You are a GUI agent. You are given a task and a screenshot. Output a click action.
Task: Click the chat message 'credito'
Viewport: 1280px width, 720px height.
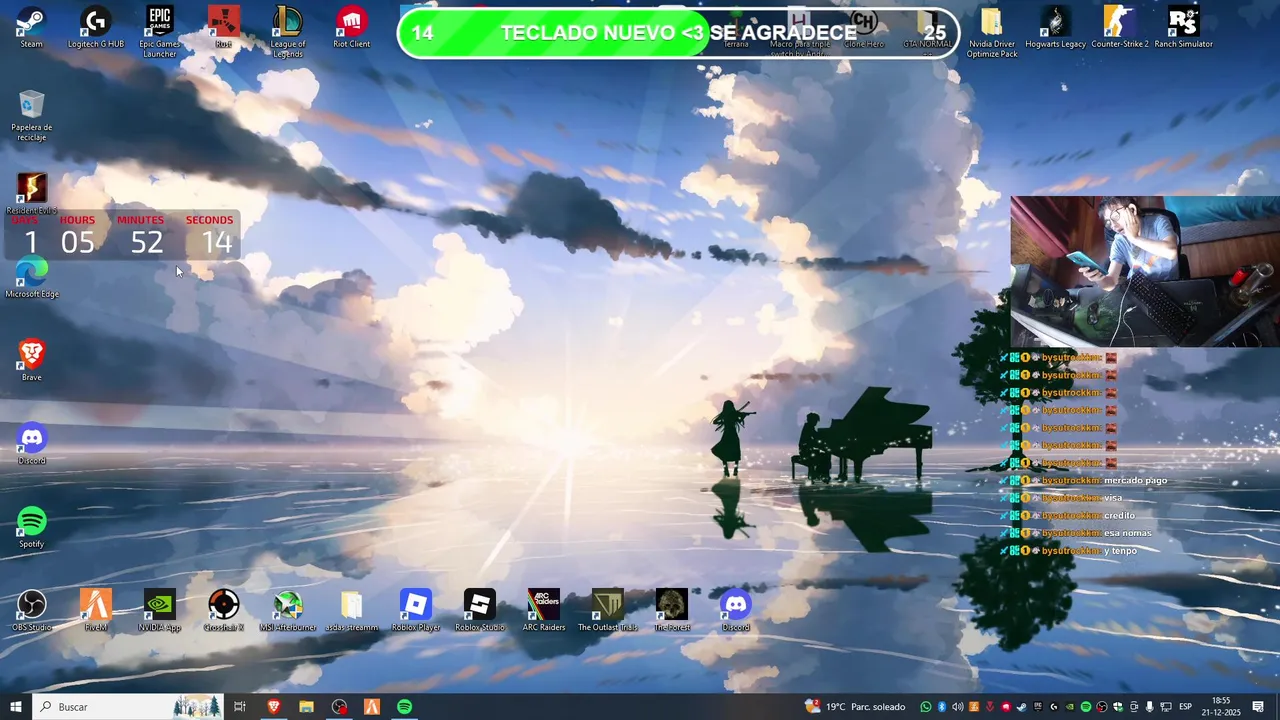[x=1119, y=515]
